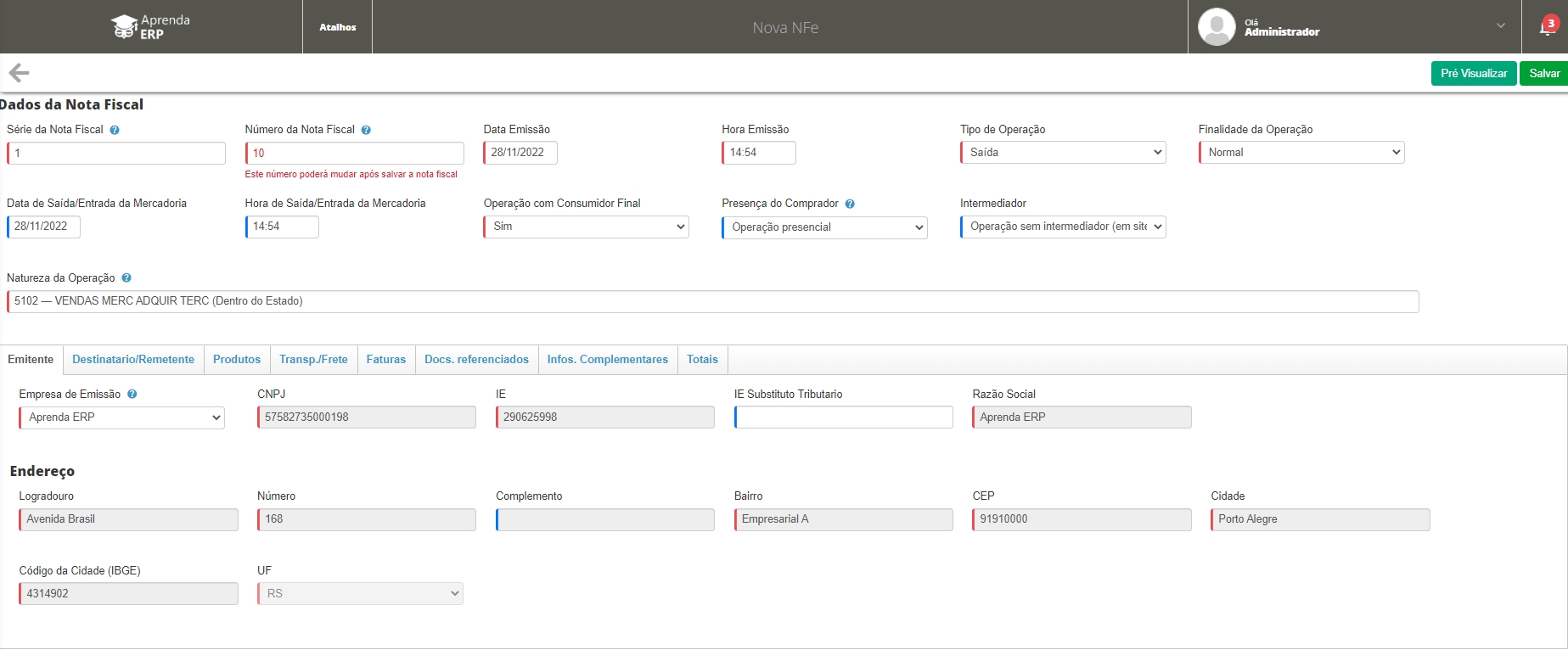Open the Intermediador dropdown

coord(1063,227)
